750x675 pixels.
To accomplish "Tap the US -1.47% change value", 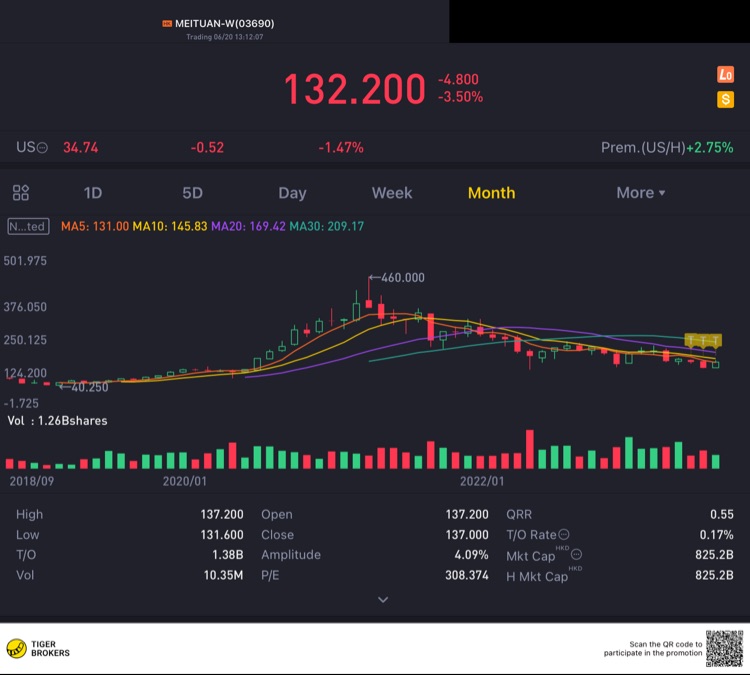I will pos(341,147).
